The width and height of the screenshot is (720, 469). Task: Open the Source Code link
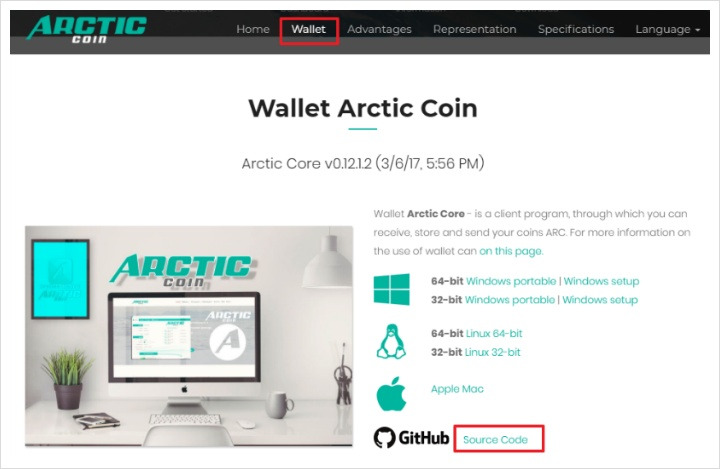(x=495, y=440)
